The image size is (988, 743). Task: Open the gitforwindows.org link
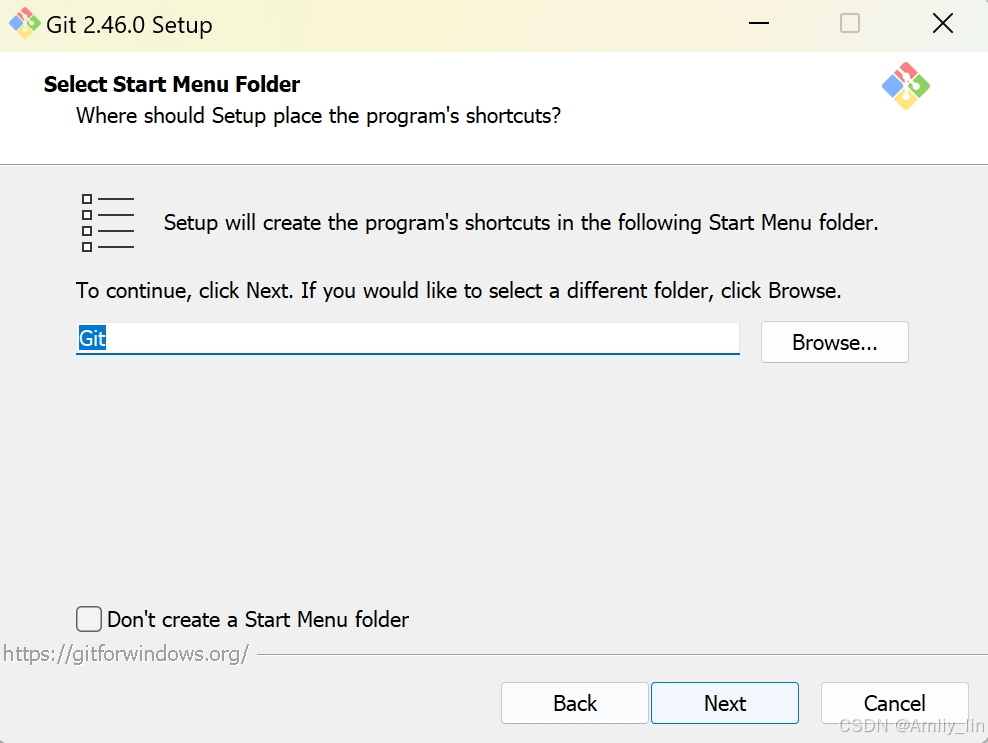tap(126, 654)
